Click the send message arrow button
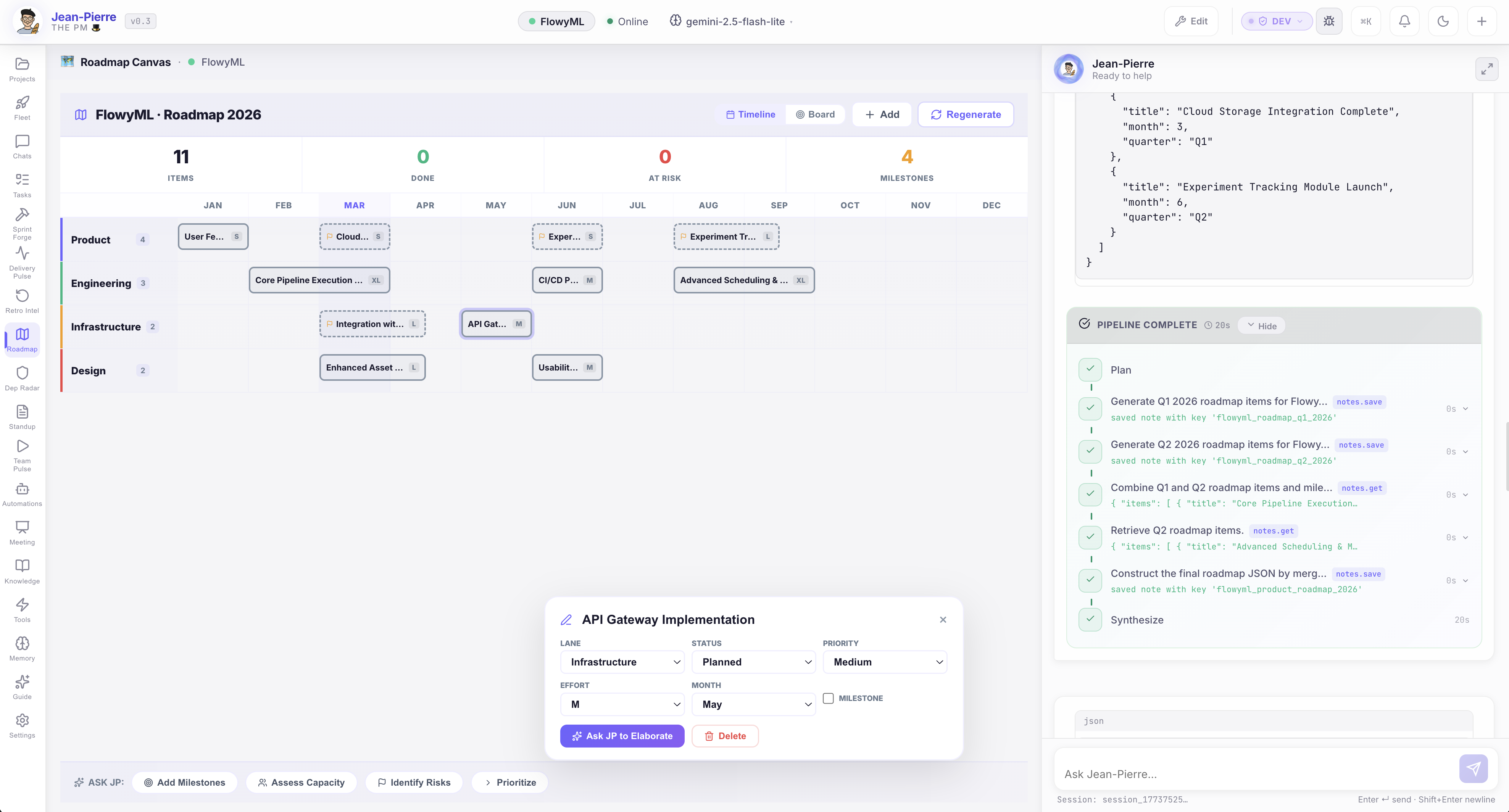Screen dimensions: 1509x812 tap(1474, 768)
